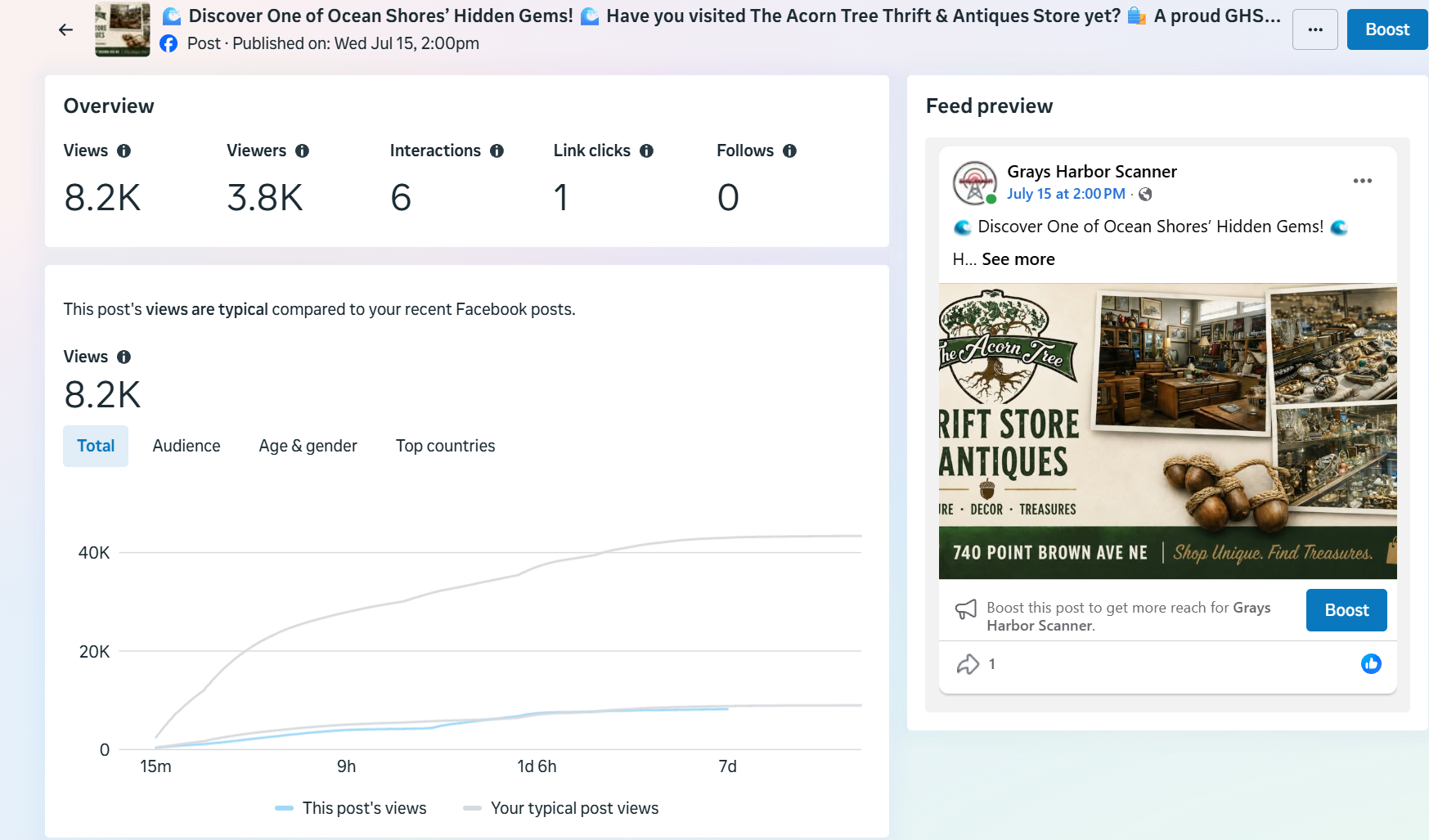
Task: Click the Published on Wed Jul 15 text
Action: (x=356, y=43)
